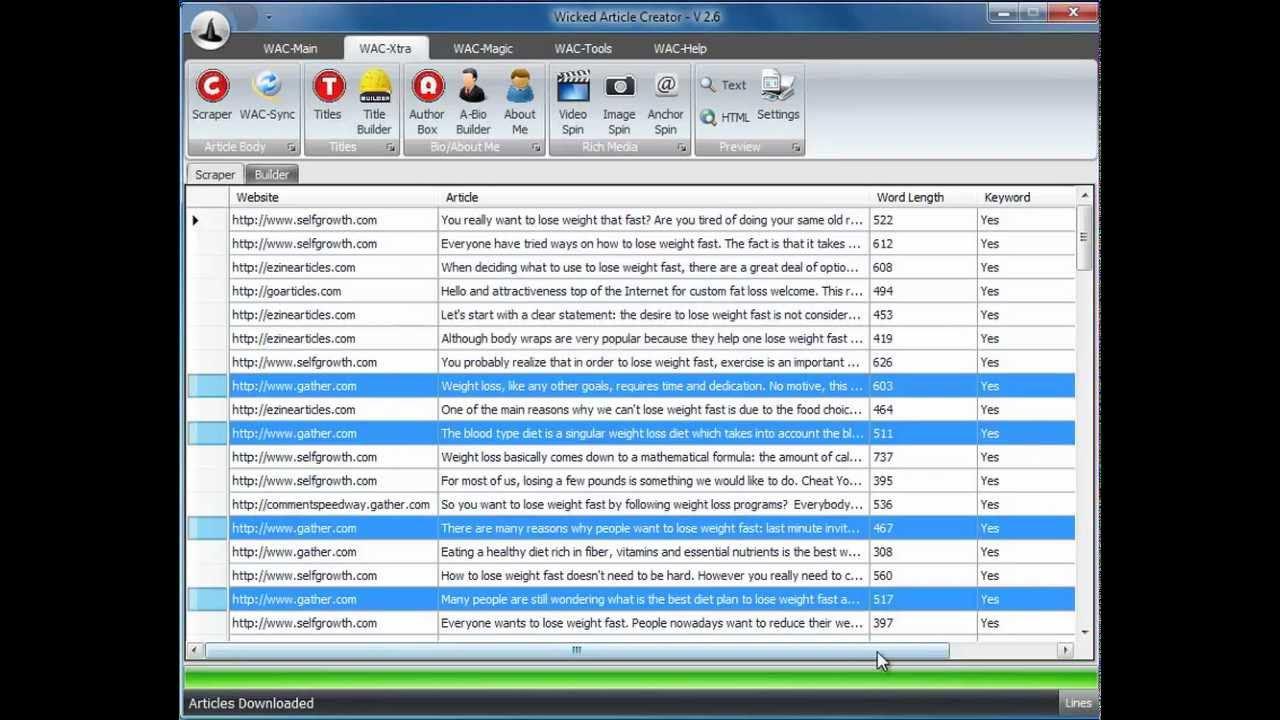This screenshot has height=720, width=1280.
Task: Click the vertical scrollbar up arrow
Action: (x=1085, y=196)
